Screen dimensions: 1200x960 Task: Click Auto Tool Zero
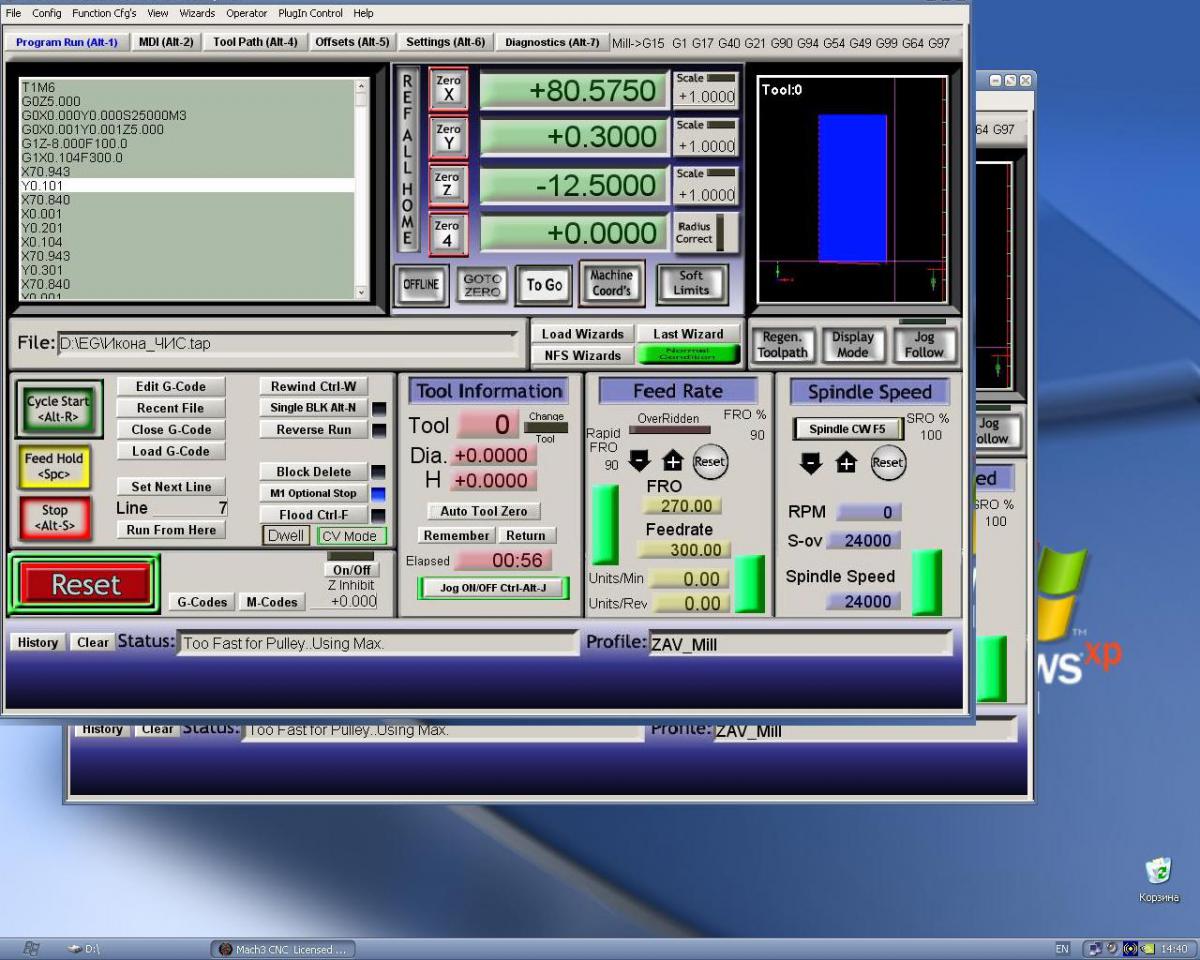pyautogui.click(x=484, y=511)
